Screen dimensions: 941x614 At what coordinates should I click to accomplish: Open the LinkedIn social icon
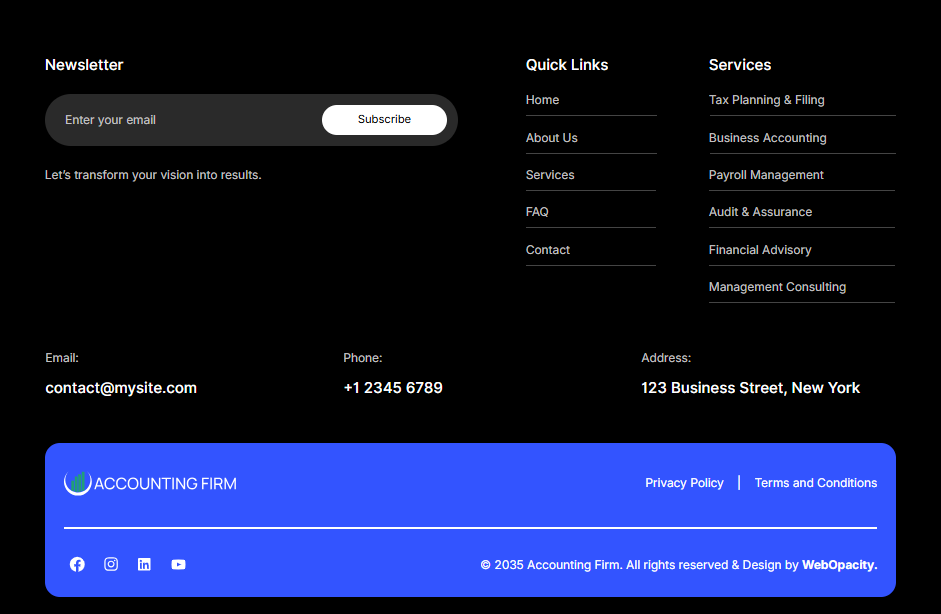pos(144,564)
